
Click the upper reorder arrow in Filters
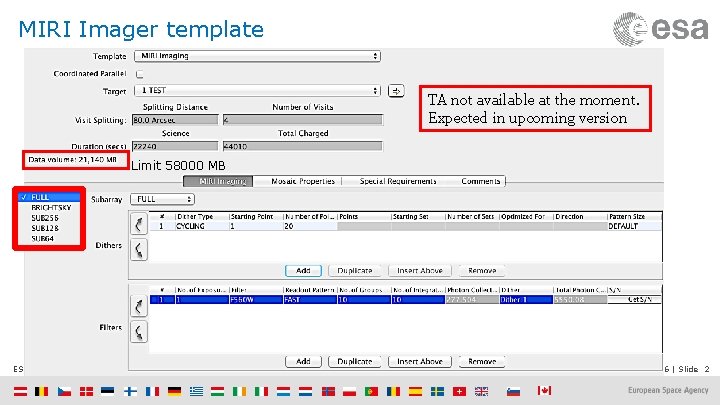(x=139, y=306)
